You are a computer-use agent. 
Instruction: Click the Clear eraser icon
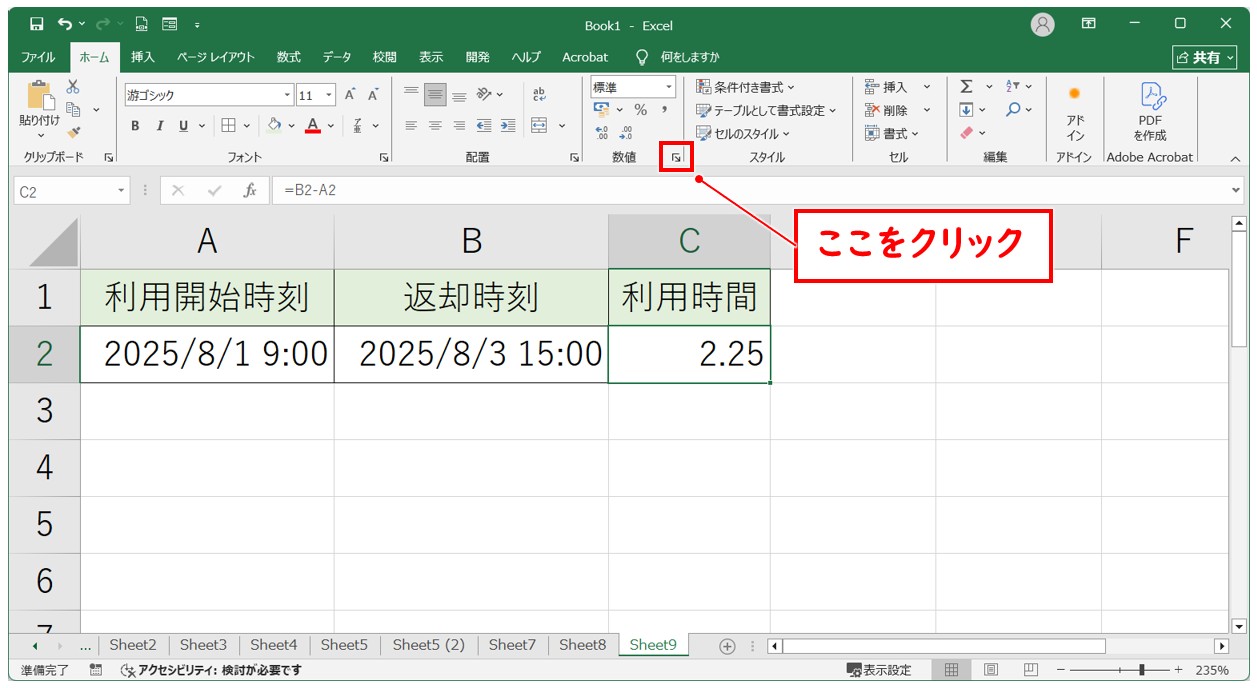[966, 132]
